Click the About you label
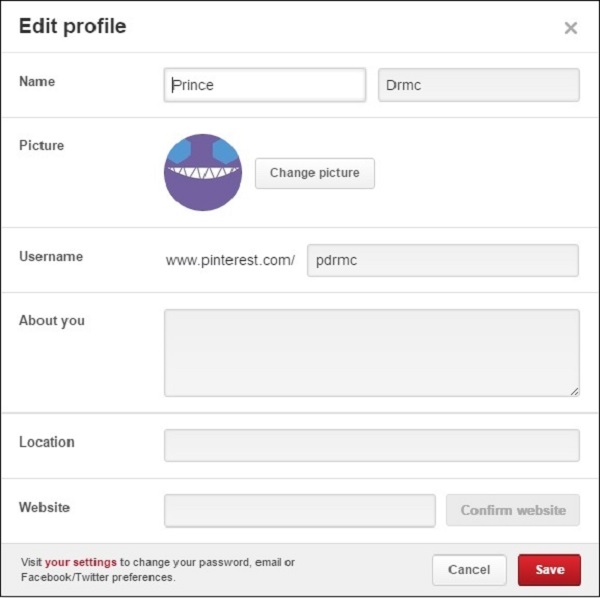Screen dimensions: 600x598 (x=52, y=321)
